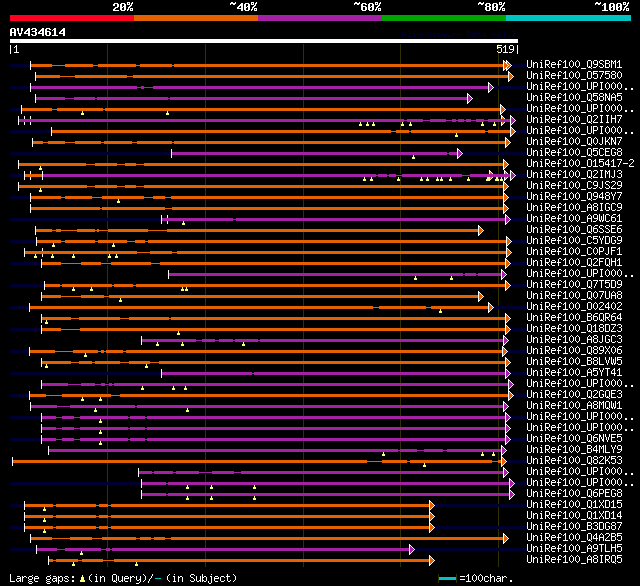The width and height of the screenshot is (640, 586).
Task: Click the red 20% identity legend segment
Action: pyautogui.click(x=72, y=18)
